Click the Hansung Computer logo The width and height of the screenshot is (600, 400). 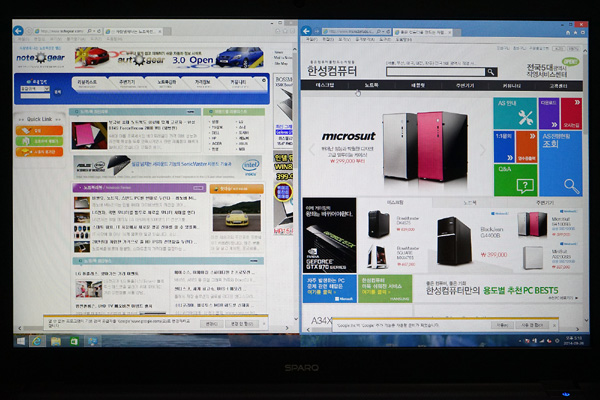coord(332,70)
